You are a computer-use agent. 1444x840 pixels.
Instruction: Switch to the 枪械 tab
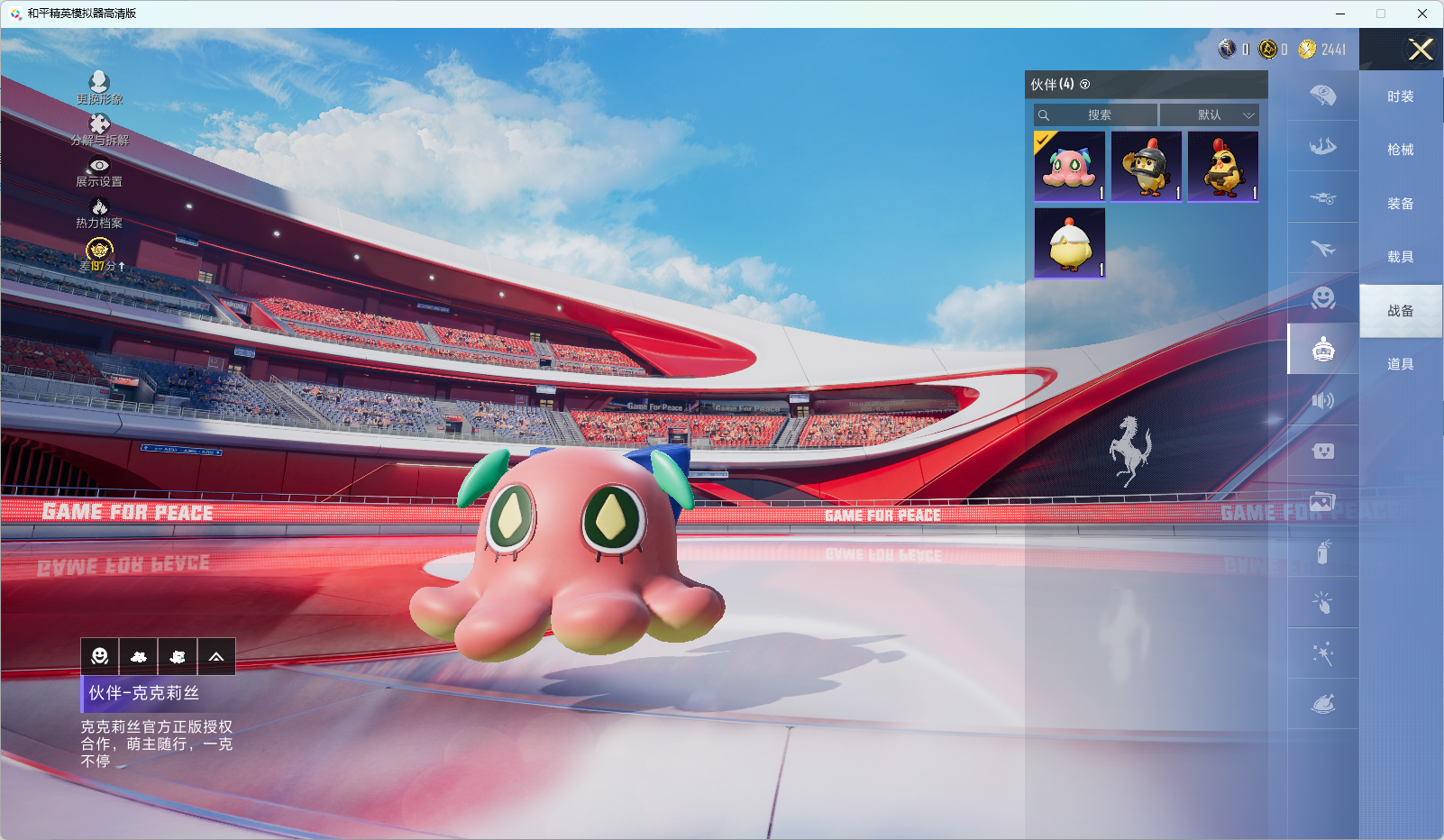[x=1401, y=150]
